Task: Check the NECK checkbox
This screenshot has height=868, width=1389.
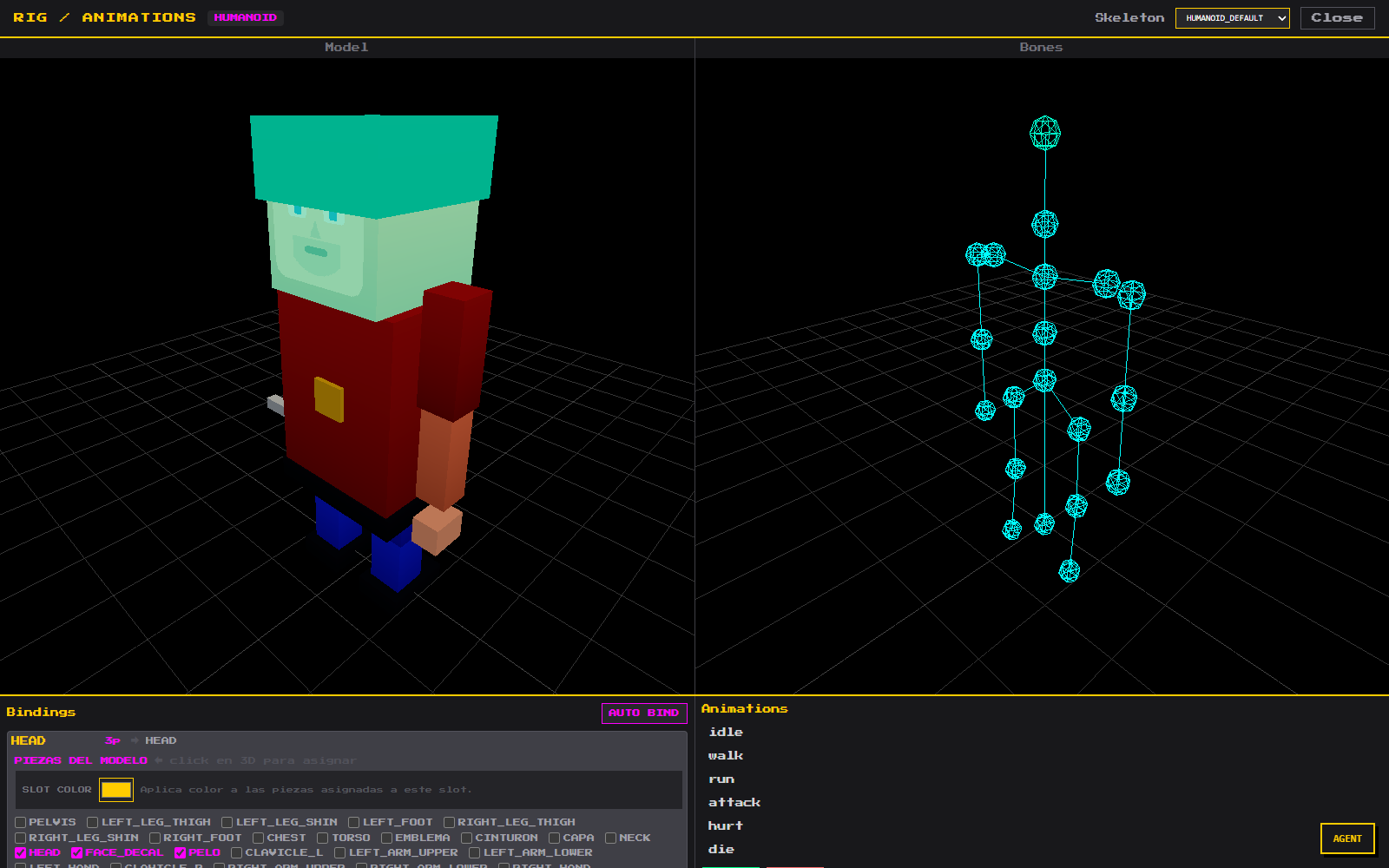Action: coord(611,838)
